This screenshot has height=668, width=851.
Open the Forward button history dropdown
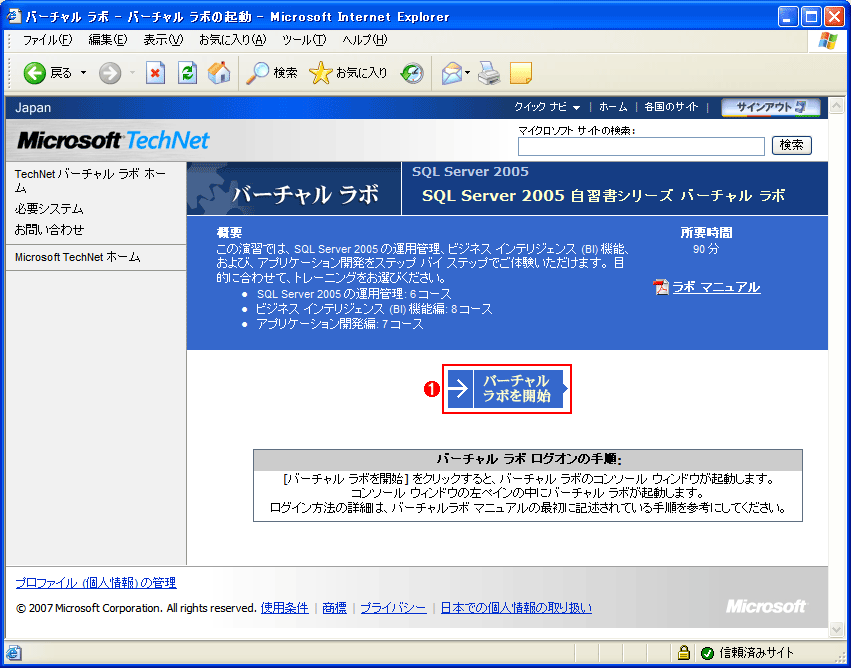132,73
